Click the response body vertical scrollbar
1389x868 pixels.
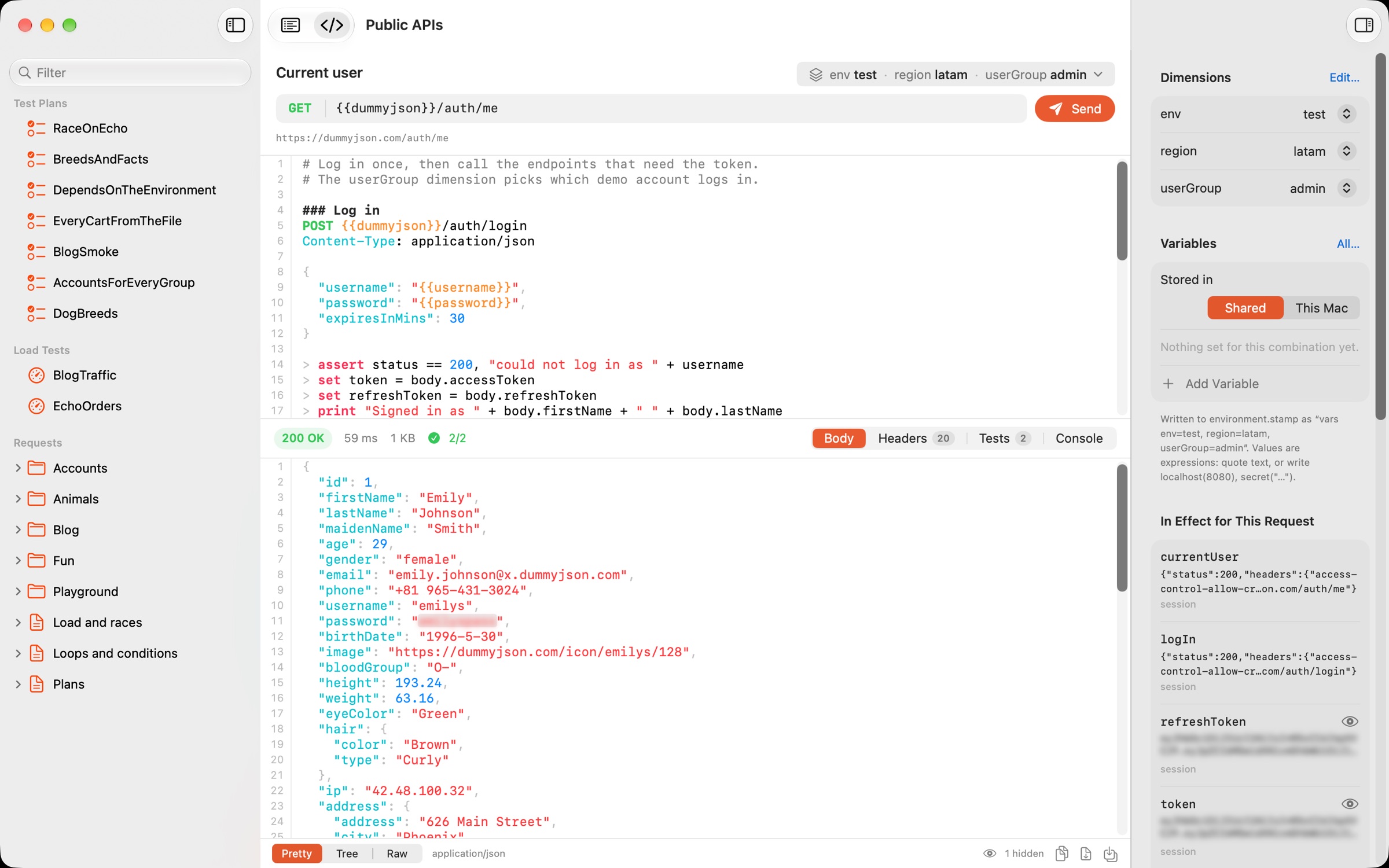1122,528
